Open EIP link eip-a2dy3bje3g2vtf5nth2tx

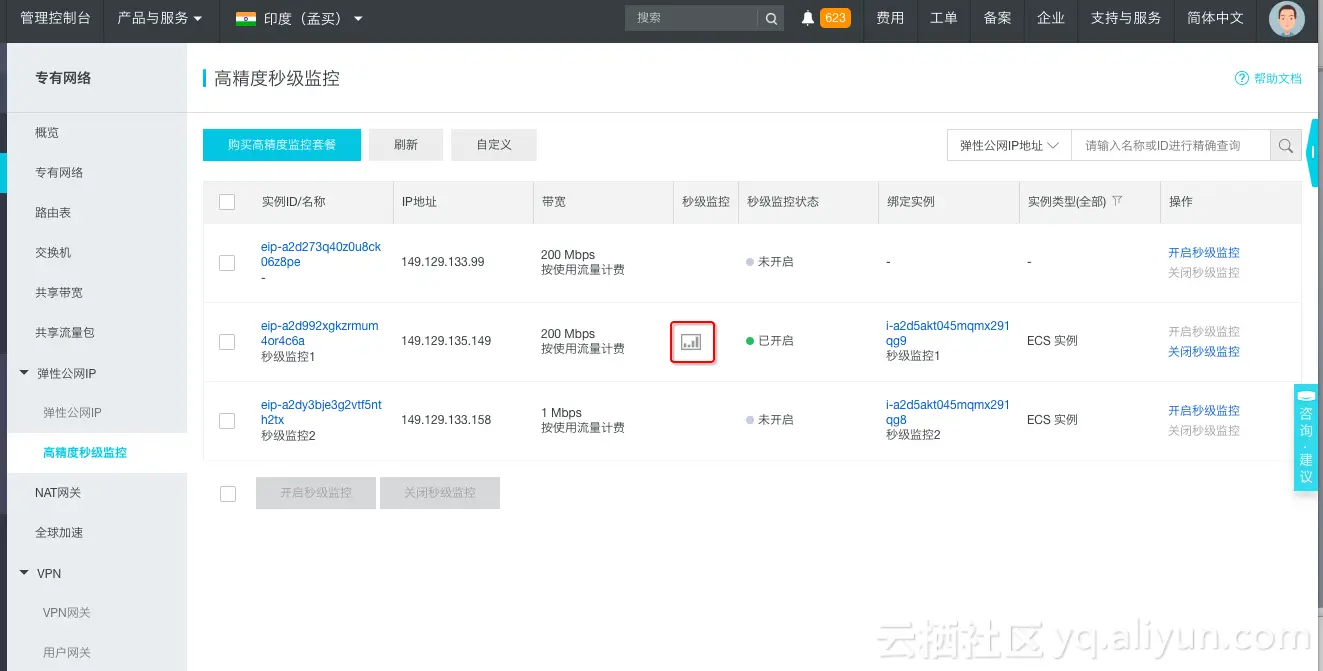[x=321, y=412]
